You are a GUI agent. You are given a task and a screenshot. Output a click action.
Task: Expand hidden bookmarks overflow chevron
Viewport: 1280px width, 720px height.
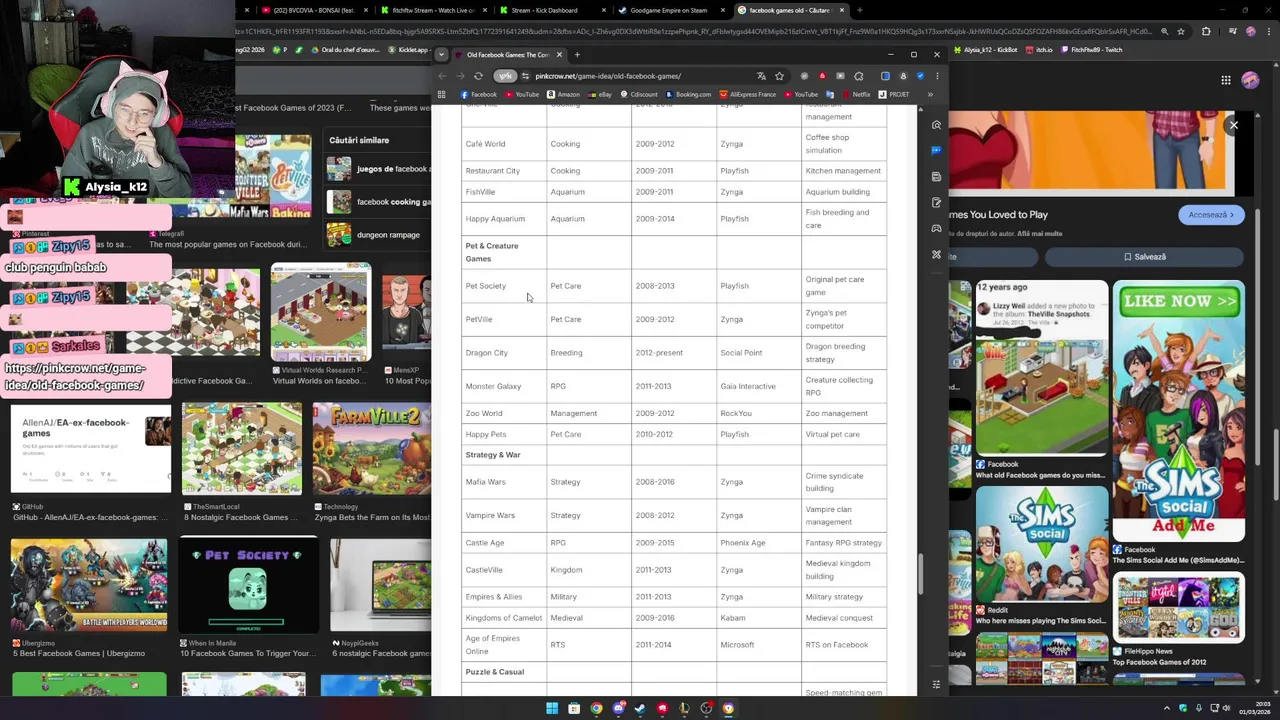930,95
